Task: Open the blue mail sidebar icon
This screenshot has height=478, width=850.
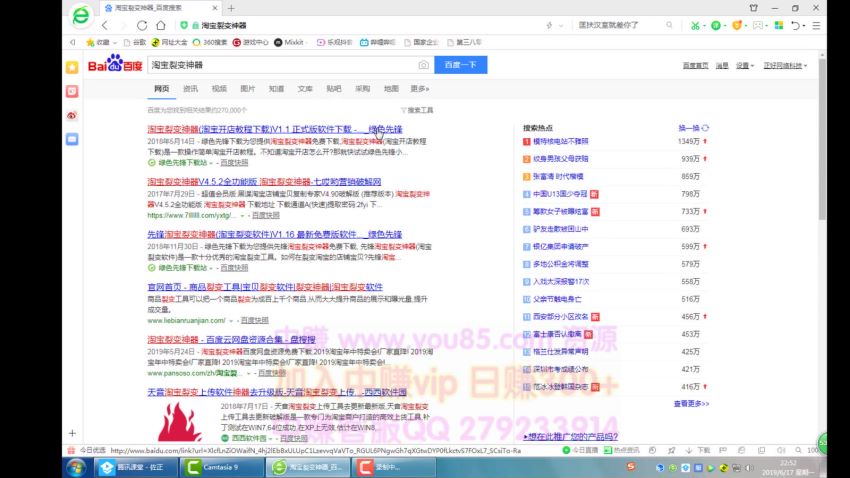Action: [72, 139]
